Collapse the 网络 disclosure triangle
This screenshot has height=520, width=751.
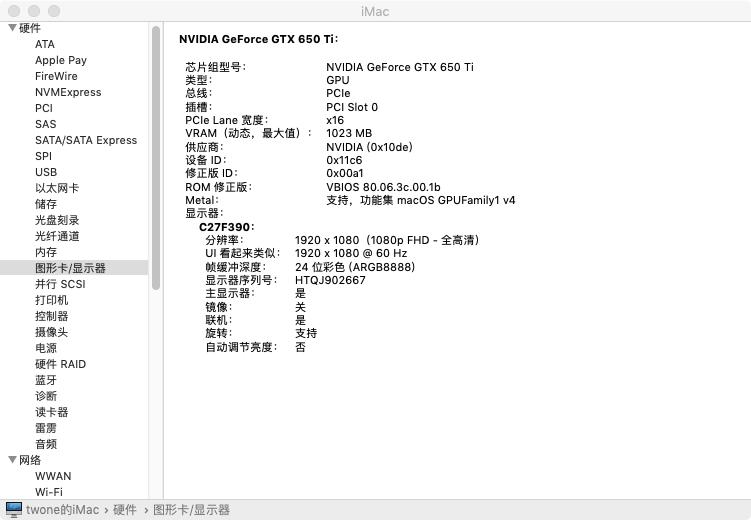12,460
